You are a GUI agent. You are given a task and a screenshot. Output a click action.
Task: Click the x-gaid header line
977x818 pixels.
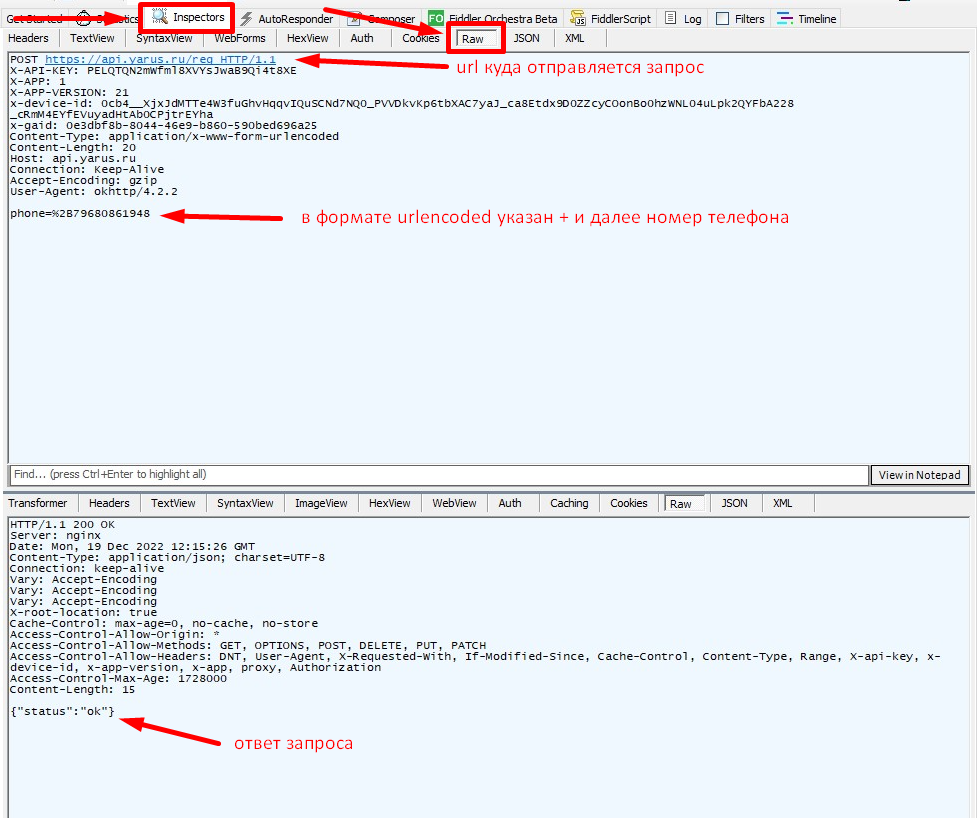point(163,125)
